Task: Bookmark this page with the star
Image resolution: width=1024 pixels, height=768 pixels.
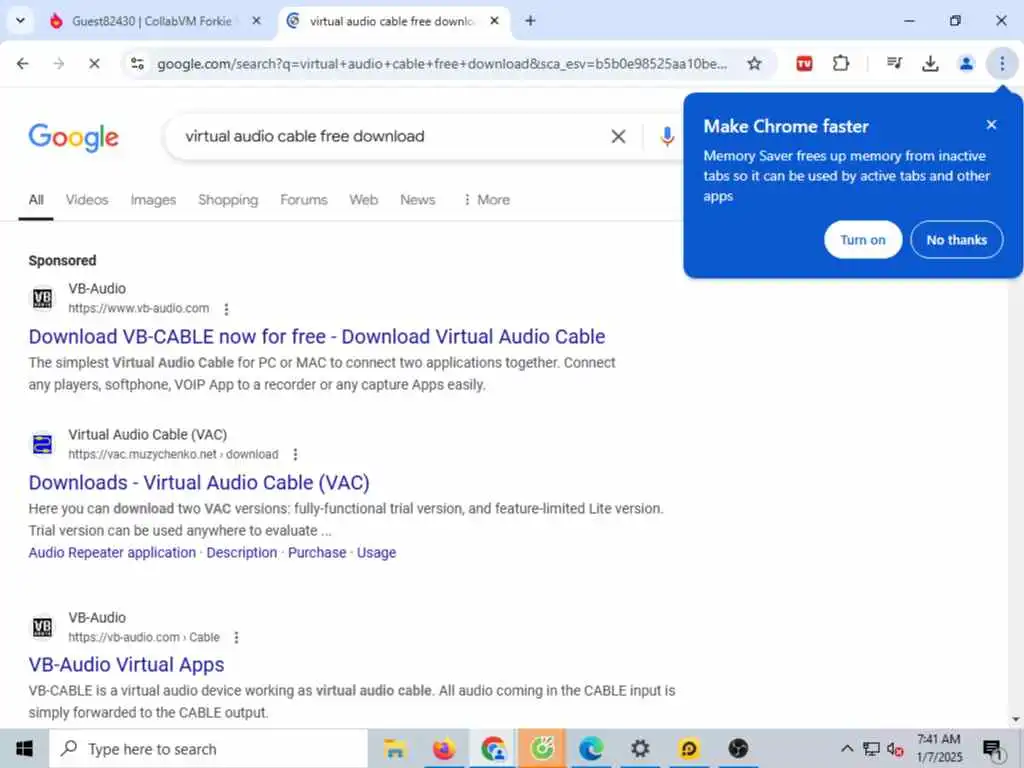Action: [x=754, y=63]
